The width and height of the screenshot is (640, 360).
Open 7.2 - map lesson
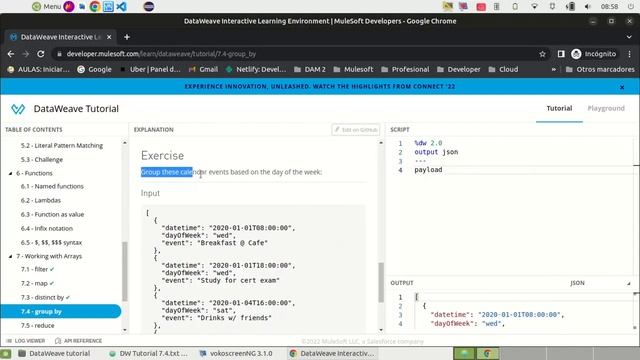tap(37, 283)
